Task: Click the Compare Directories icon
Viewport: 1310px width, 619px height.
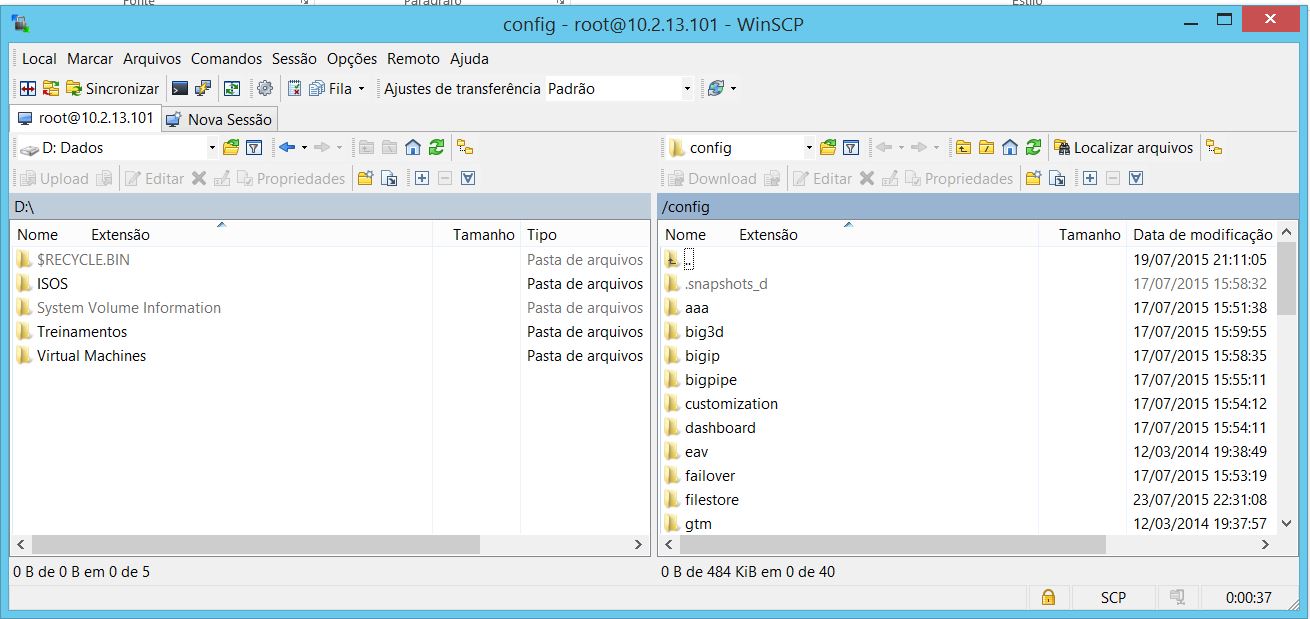Action: [x=28, y=88]
